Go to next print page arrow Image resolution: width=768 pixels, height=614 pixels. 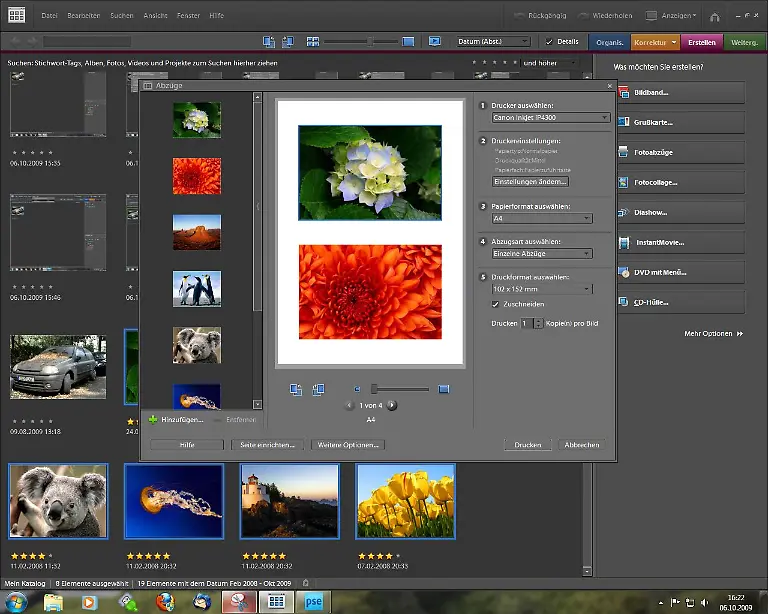392,405
